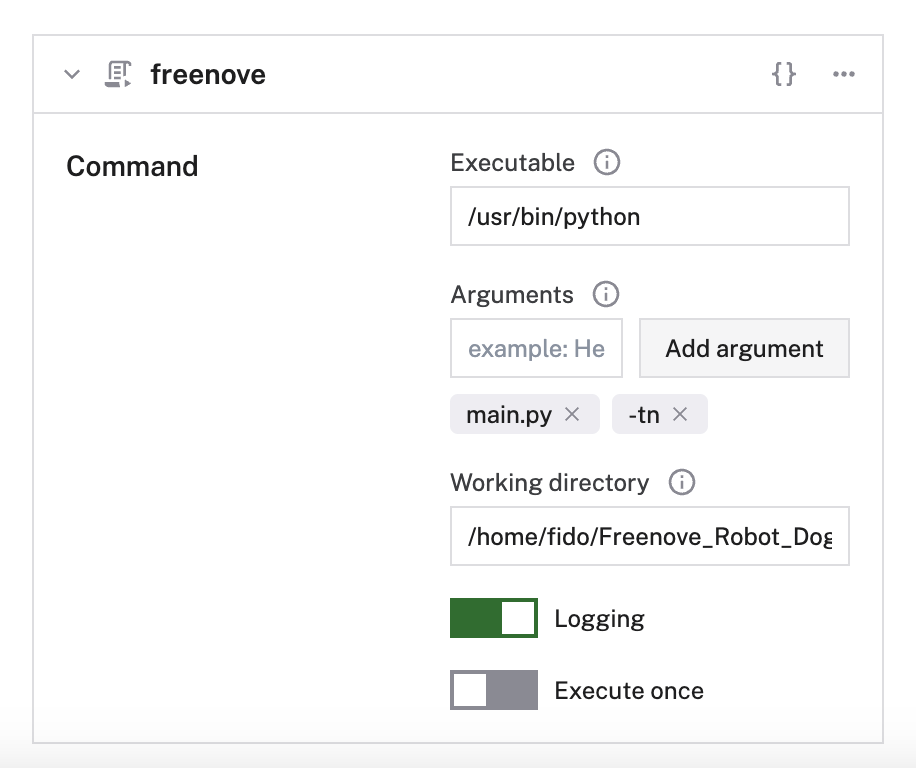Show info for the Arguments field

coord(605,295)
